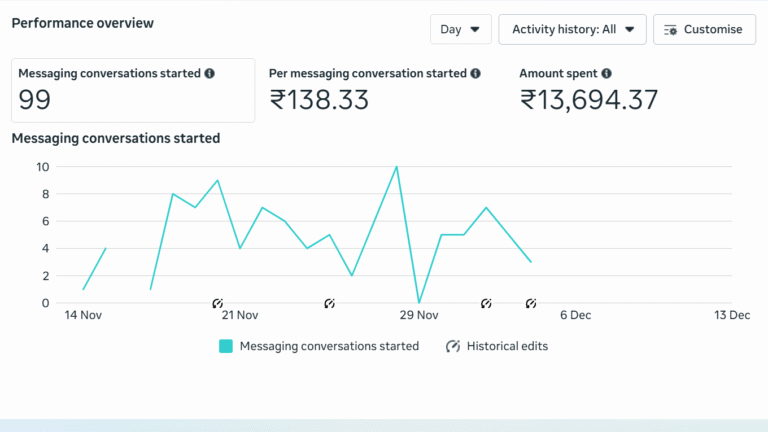768x432 pixels.
Task: Click the 14 Nov date label on axis
Action: 84,315
